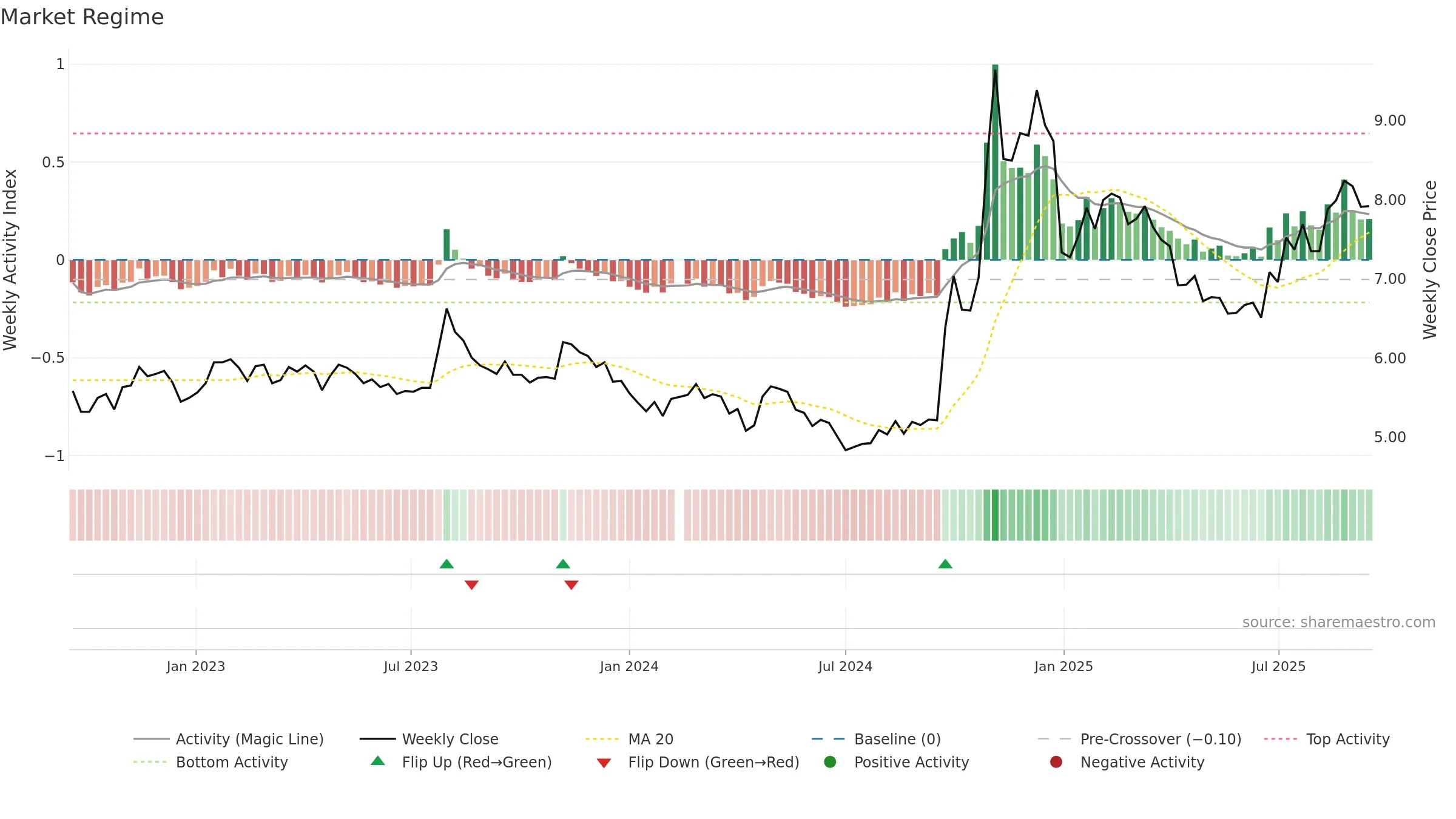Viewport: 1456px width, 819px height.
Task: Click the 0.5 activity axis tick
Action: tap(53, 163)
